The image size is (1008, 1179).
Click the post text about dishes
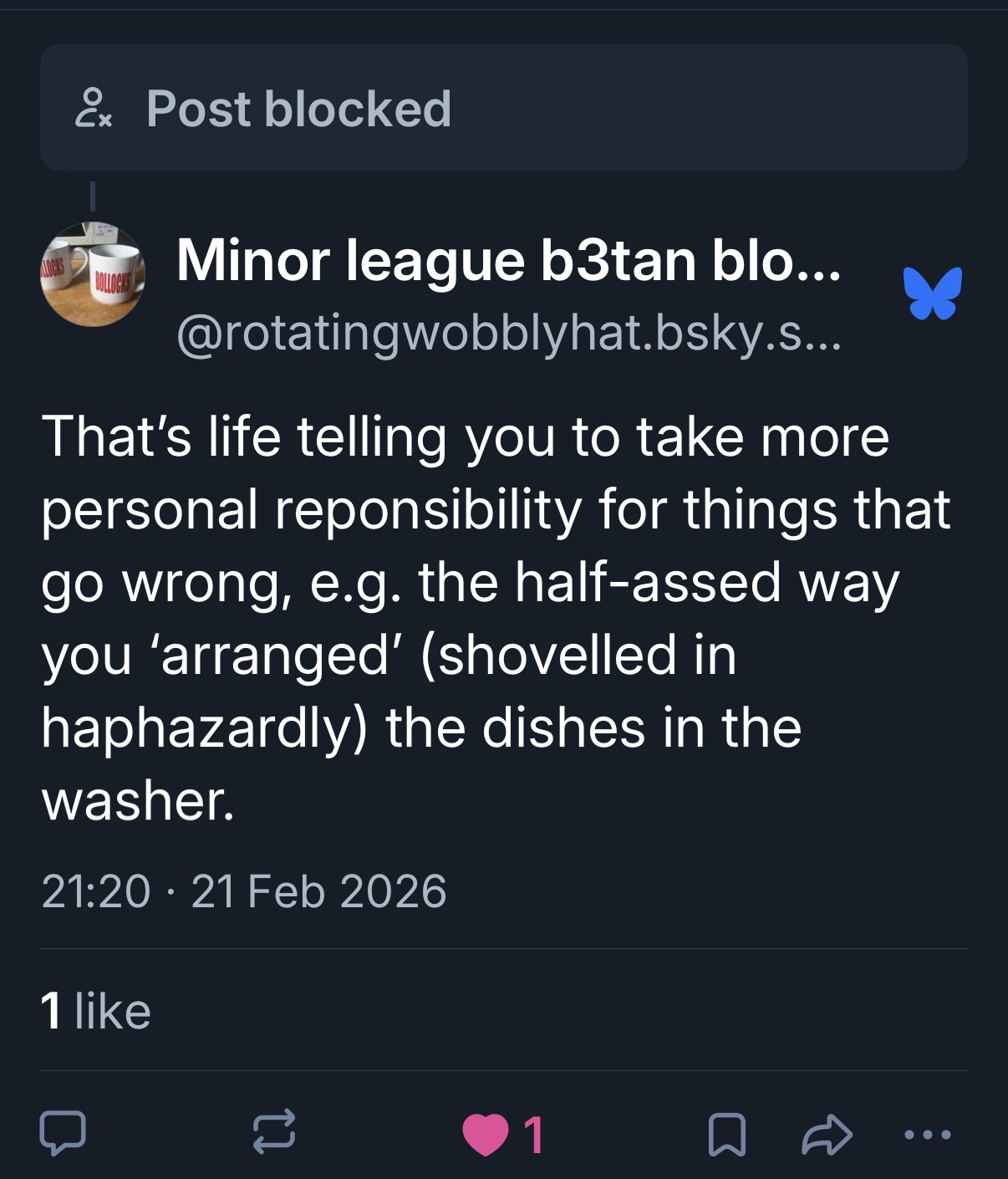tap(495, 619)
